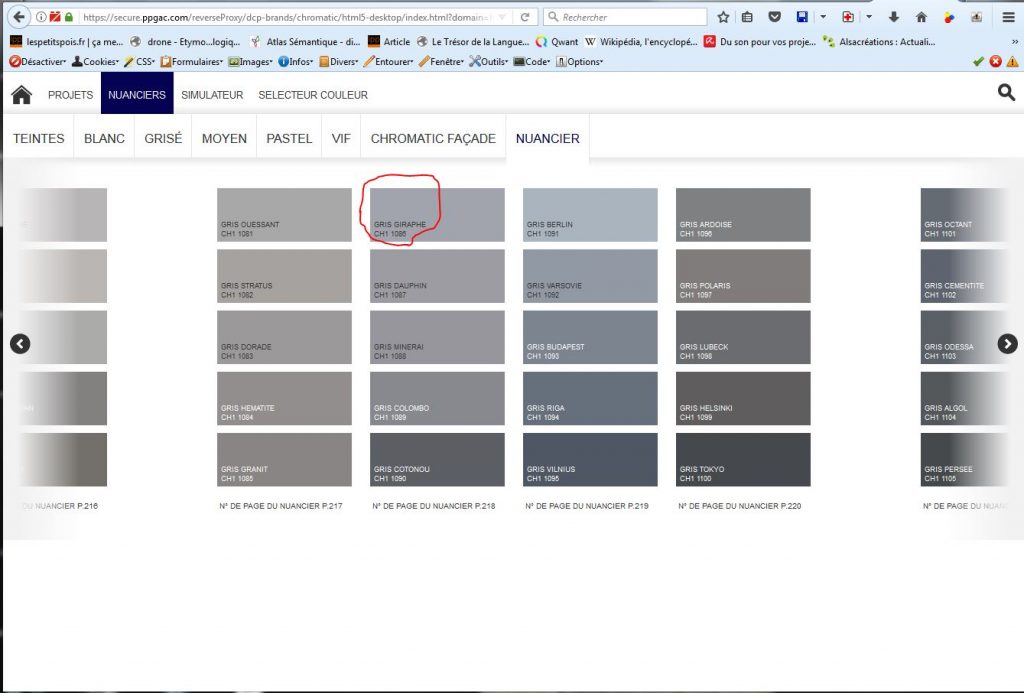
Task: Open the Wikipédia bookmark link
Action: 640,41
